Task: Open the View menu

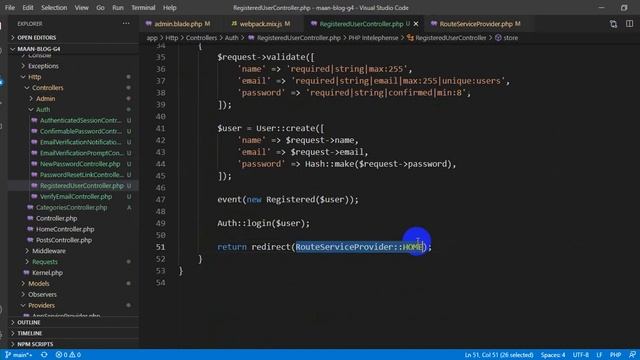Action: click(82, 7)
